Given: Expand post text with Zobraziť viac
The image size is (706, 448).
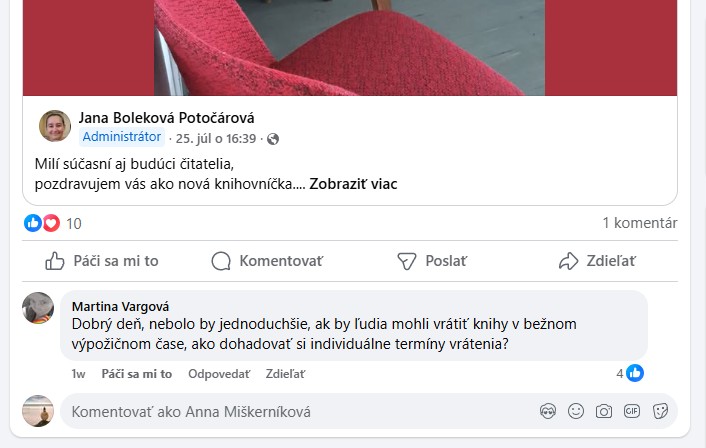Looking at the screenshot, I should click(x=353, y=184).
